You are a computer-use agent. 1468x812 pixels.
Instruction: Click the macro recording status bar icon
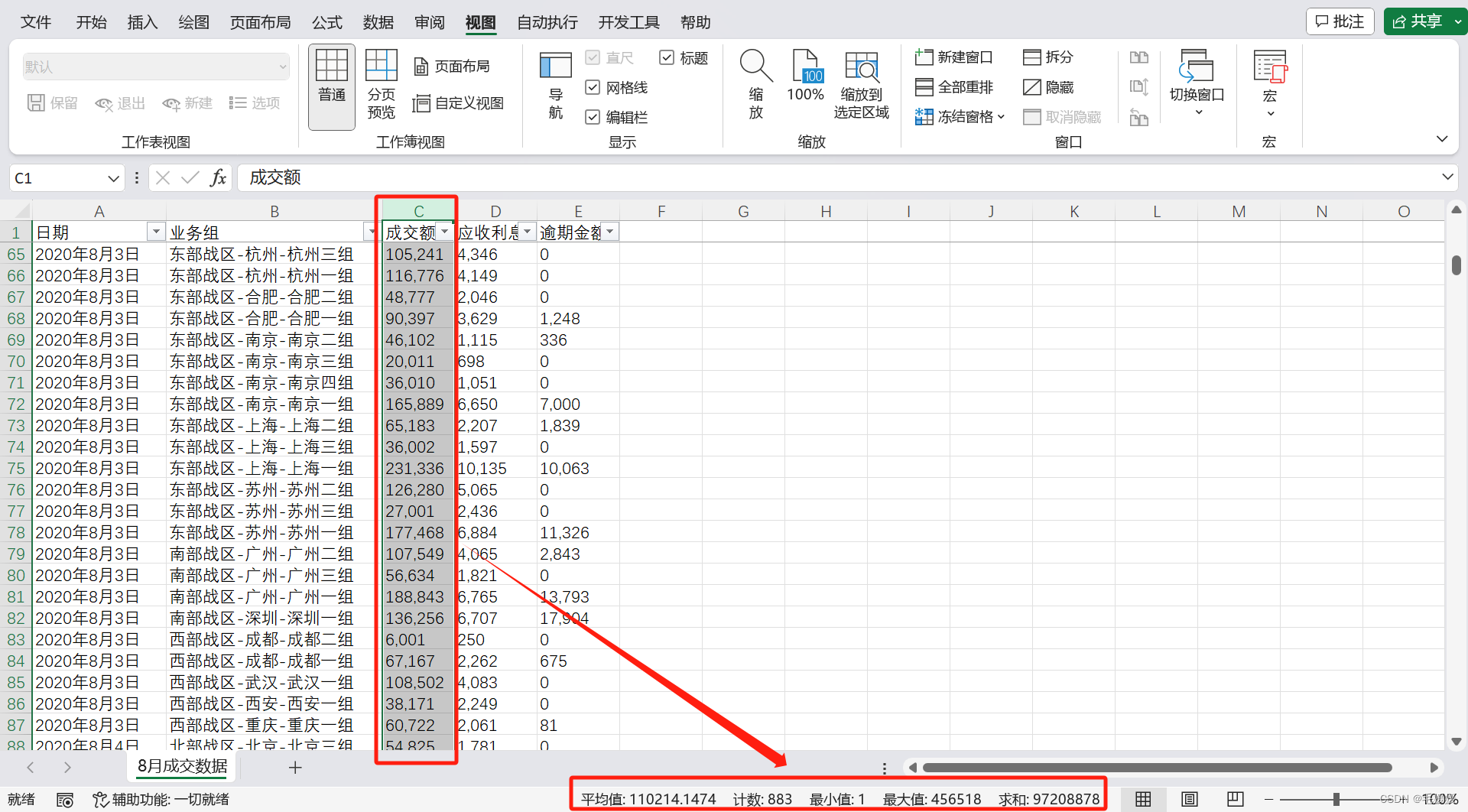[x=65, y=800]
